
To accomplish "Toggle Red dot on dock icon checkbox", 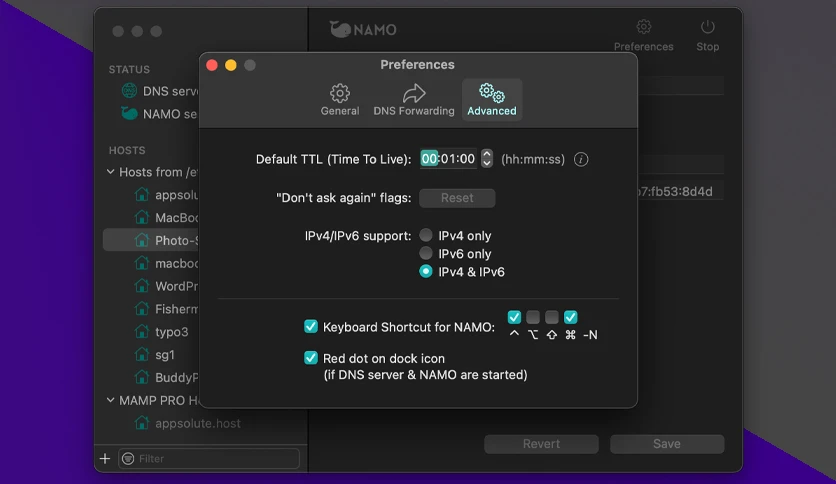I will (x=311, y=358).
